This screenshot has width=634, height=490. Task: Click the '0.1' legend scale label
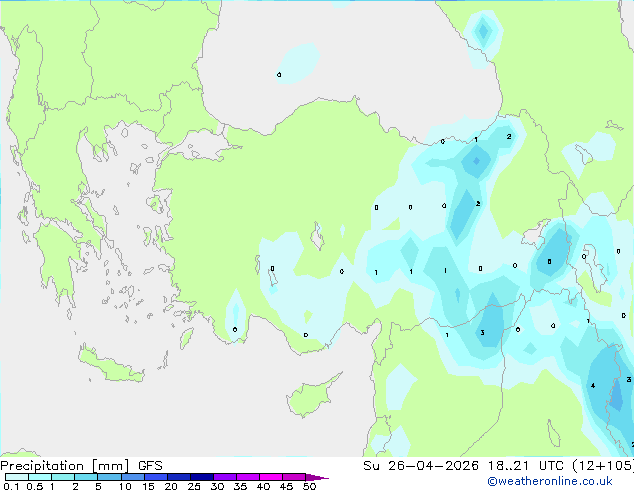[11, 486]
